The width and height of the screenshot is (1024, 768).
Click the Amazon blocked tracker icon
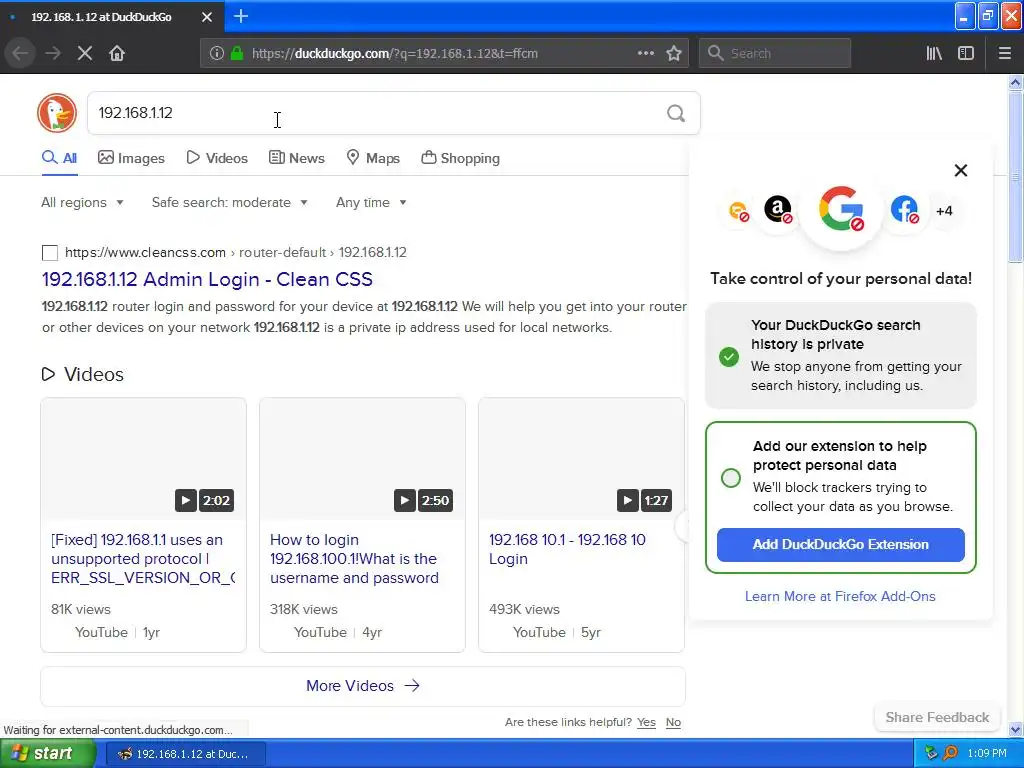click(x=778, y=210)
